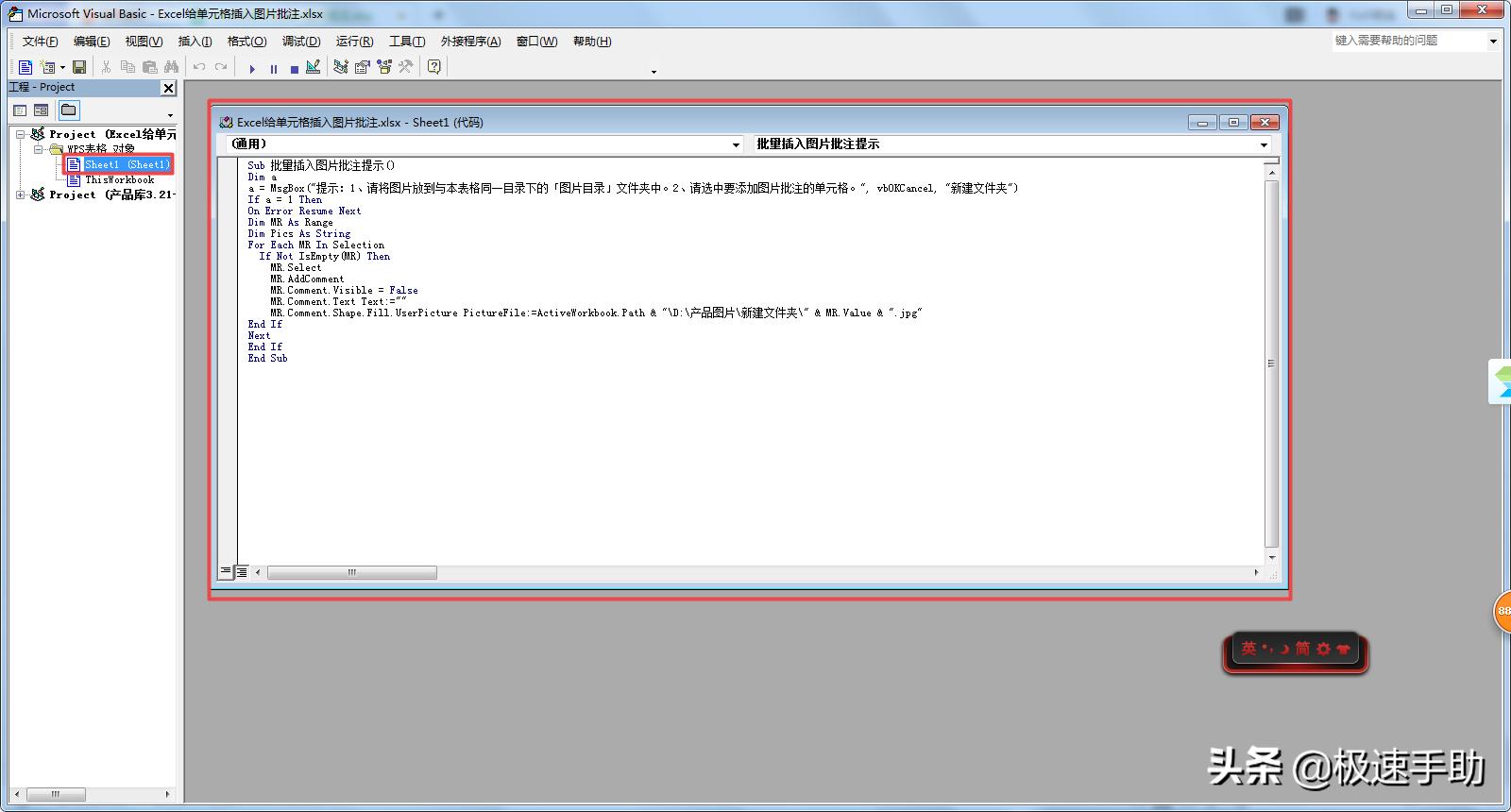The height and width of the screenshot is (812, 1511).
Task: Click the "On Error Resume Next" code line
Action: pyautogui.click(x=304, y=211)
